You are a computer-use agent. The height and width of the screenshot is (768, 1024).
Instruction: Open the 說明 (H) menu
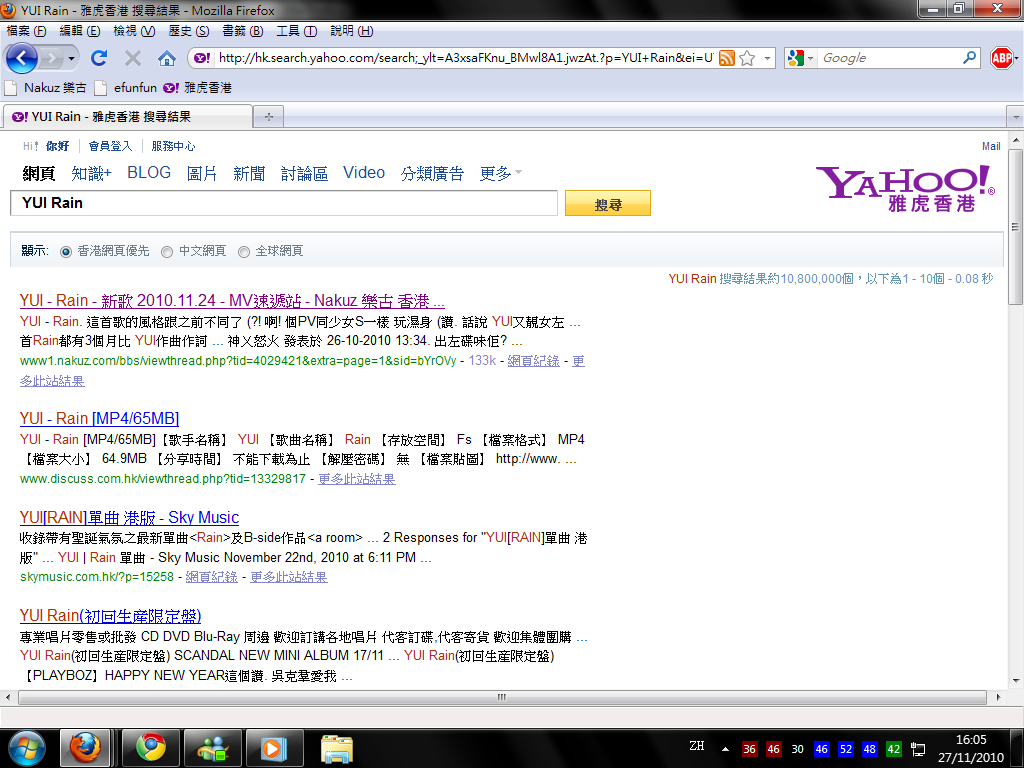click(x=351, y=31)
